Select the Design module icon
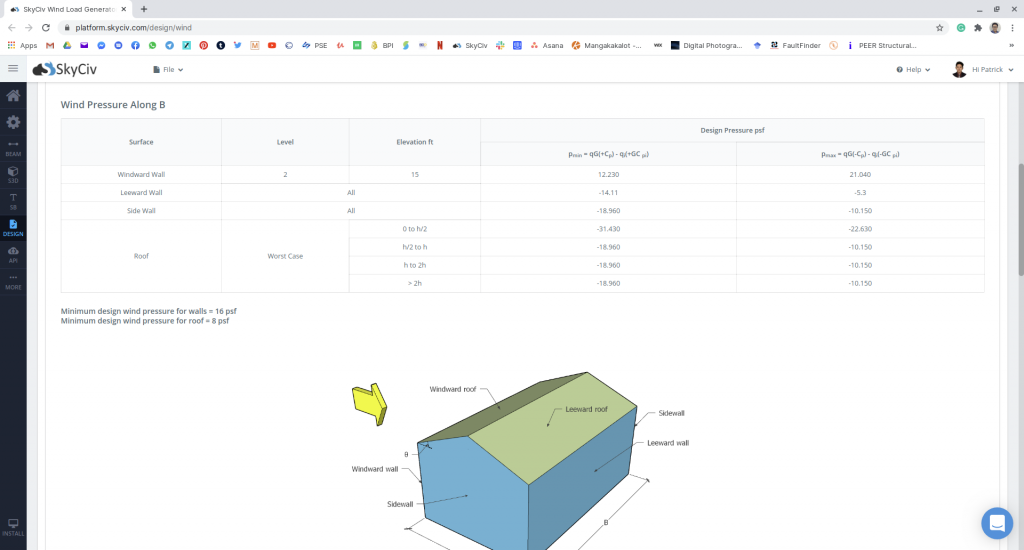The width and height of the screenshot is (1024, 550). click(x=13, y=228)
